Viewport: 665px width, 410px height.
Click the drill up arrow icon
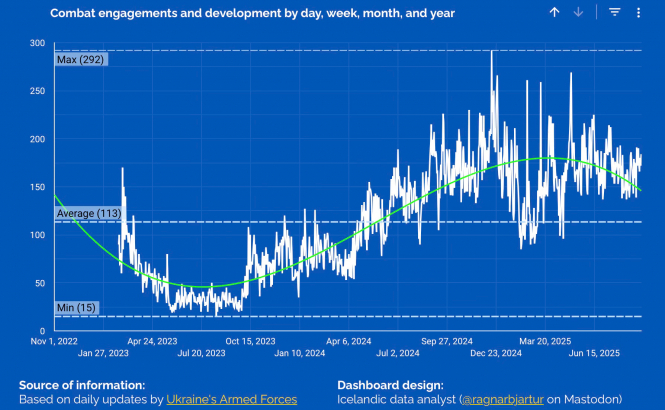555,12
